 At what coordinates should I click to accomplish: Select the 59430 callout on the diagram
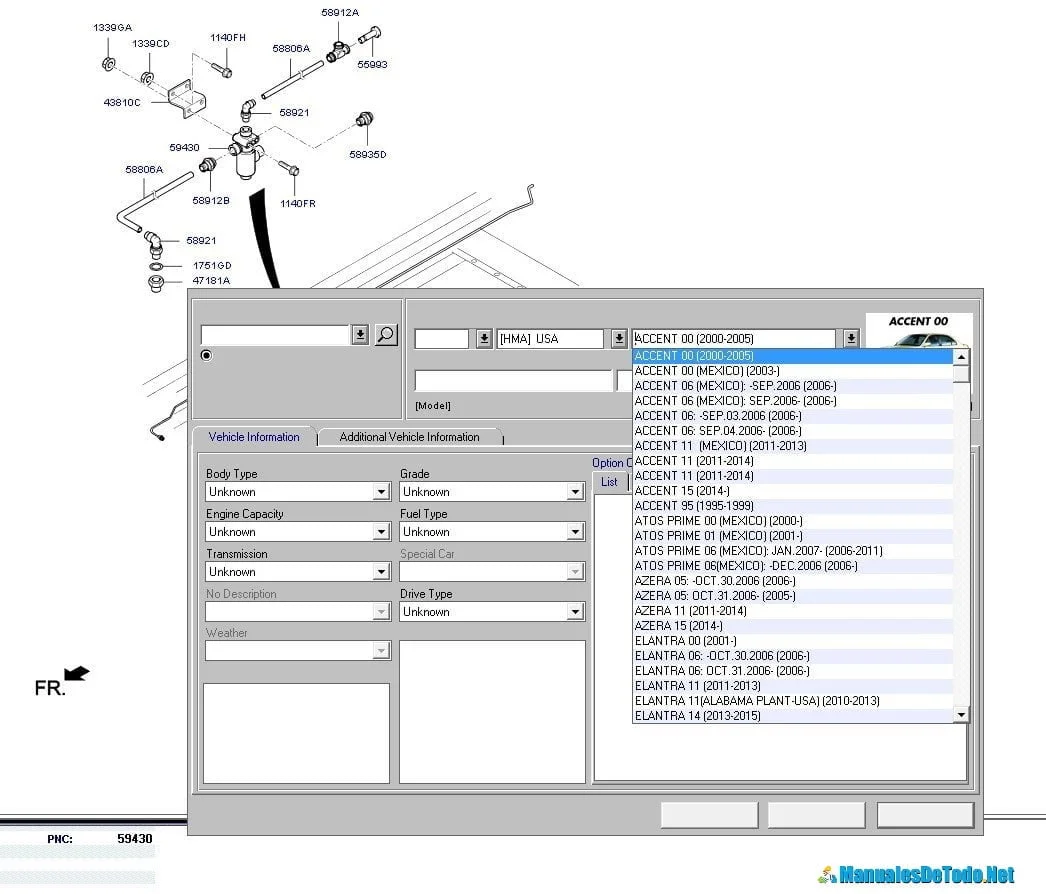pos(184,147)
